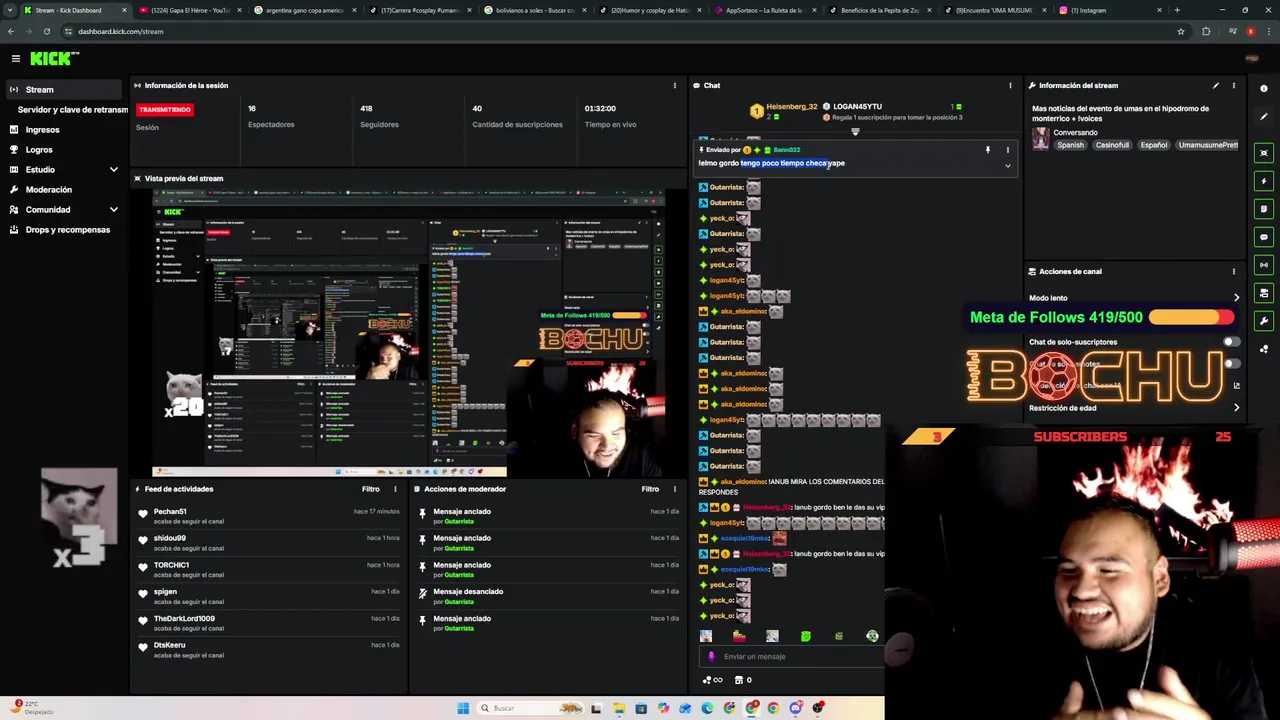Click TORCHIC1 in activity feed
The image size is (1280, 720).
(x=171, y=565)
